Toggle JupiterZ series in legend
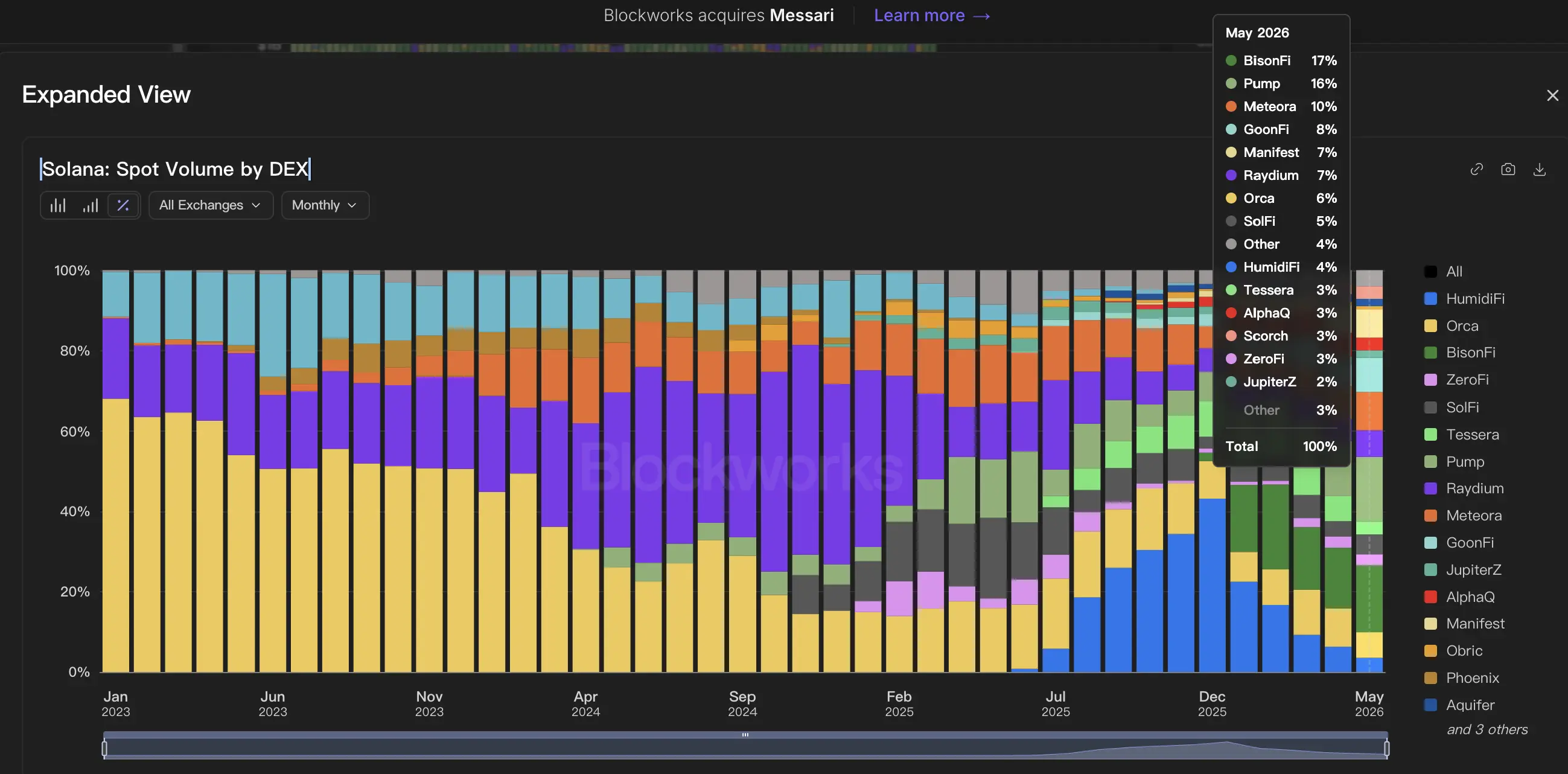The height and width of the screenshot is (774, 1568). (x=1463, y=570)
